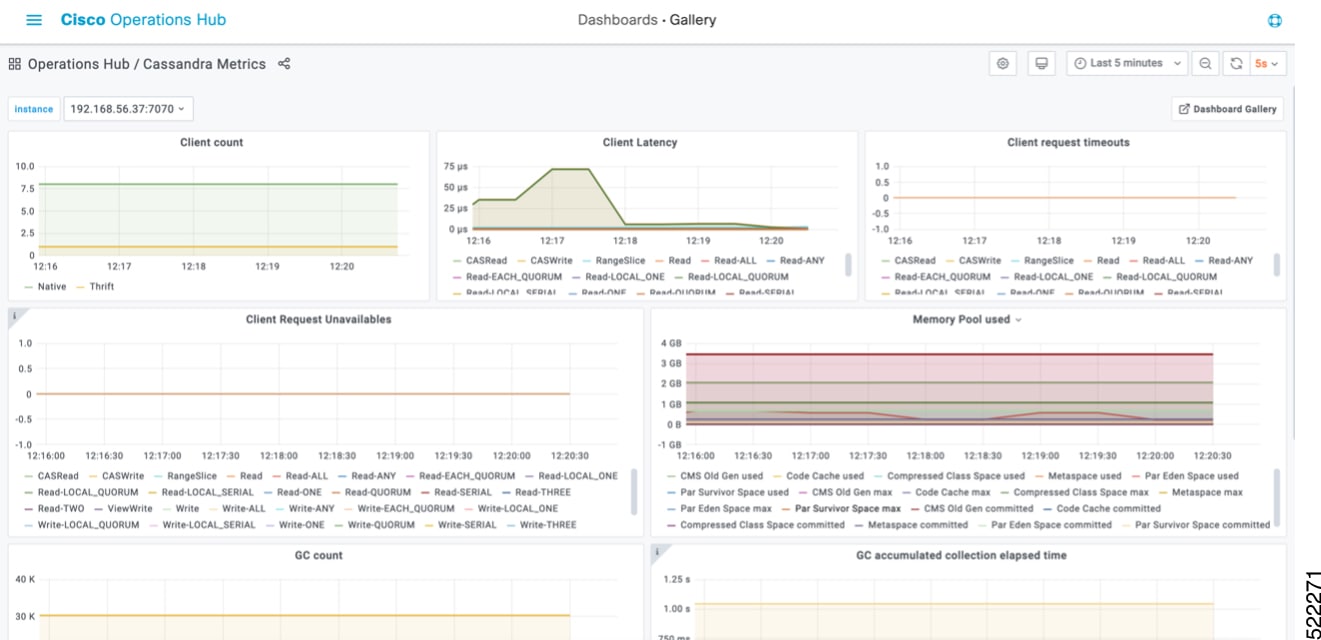Viewport: 1321px width, 640px height.
Task: Open the Last 5 minutes time picker
Action: pos(1127,63)
